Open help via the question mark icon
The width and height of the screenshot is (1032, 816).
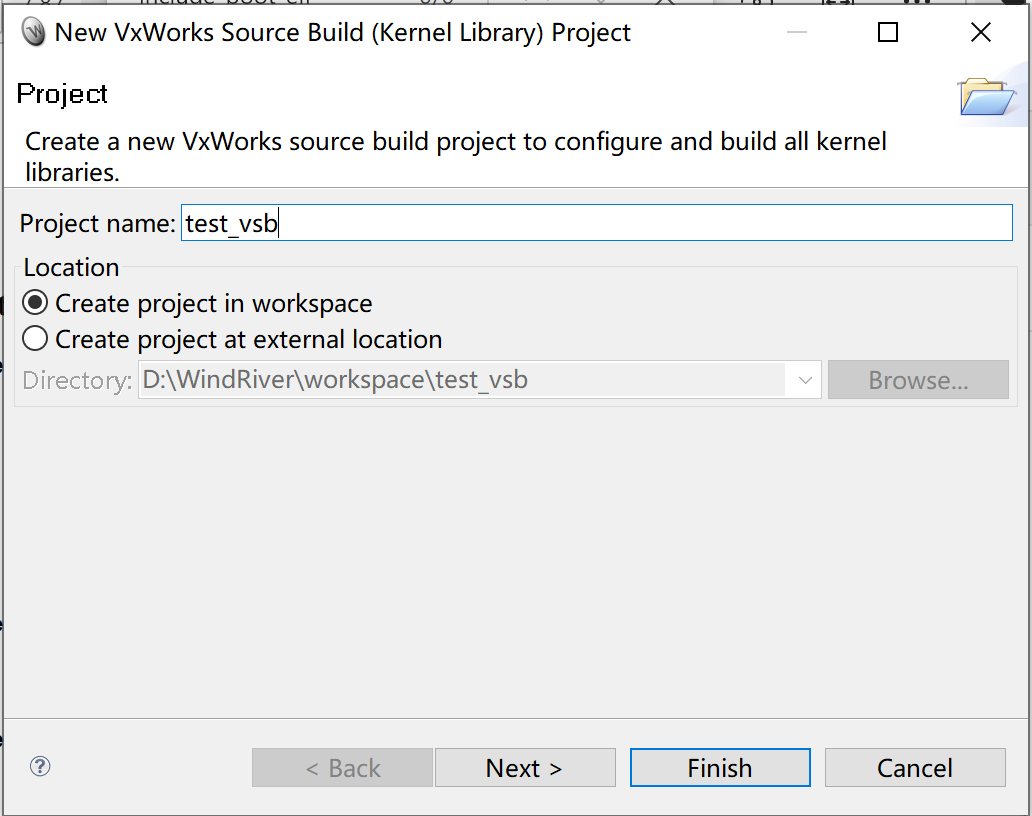tap(40, 767)
